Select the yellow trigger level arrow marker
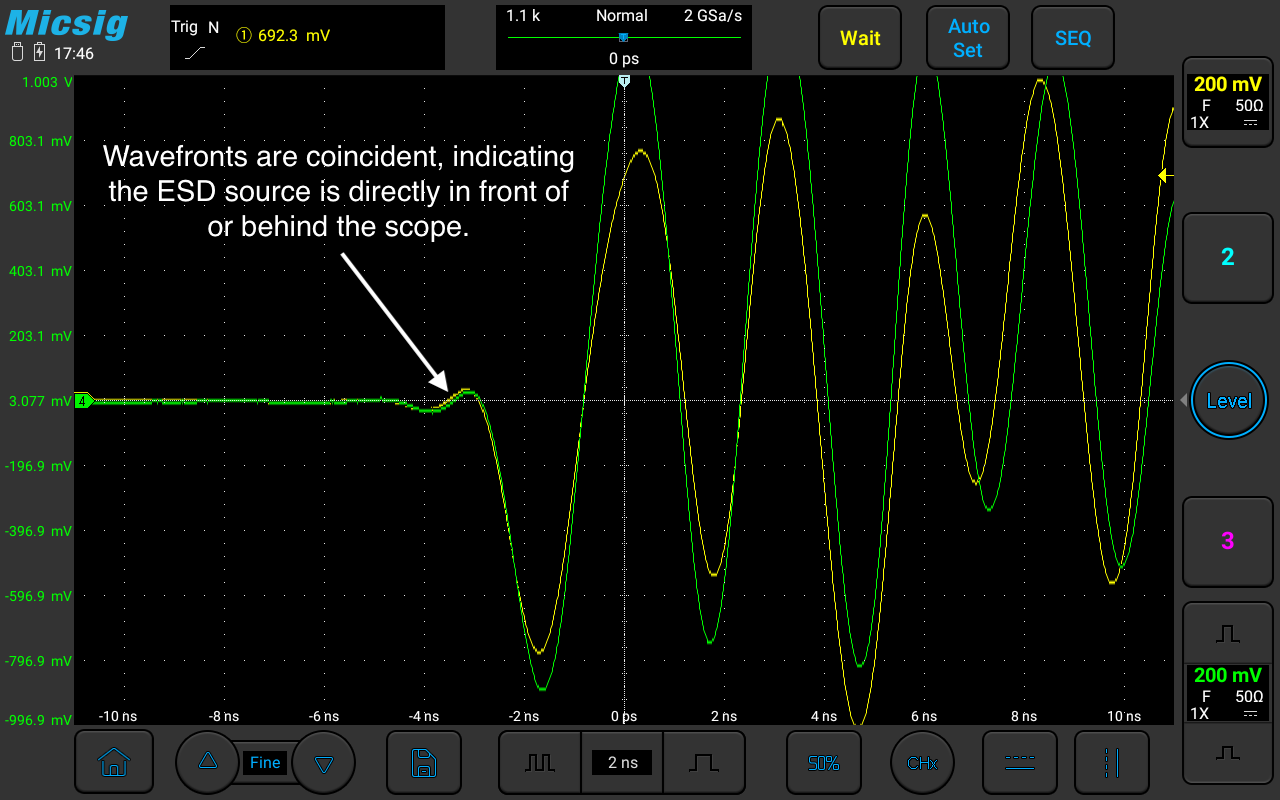This screenshot has height=800, width=1280. (x=1164, y=176)
